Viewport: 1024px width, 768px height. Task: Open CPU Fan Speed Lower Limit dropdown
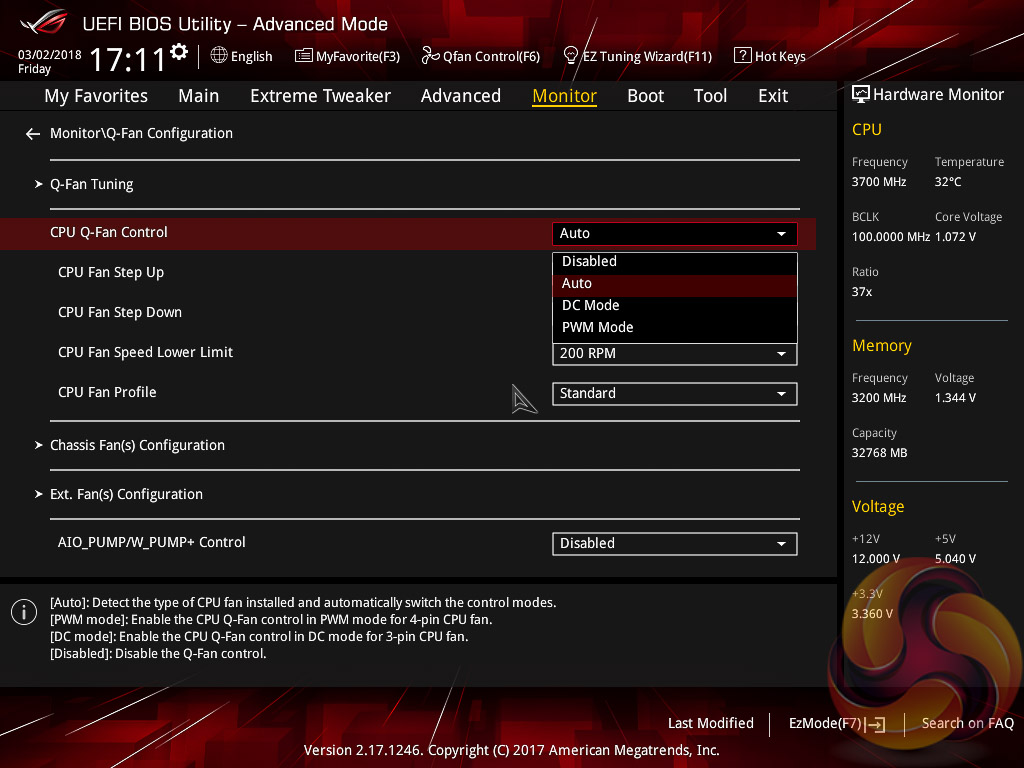coord(674,354)
